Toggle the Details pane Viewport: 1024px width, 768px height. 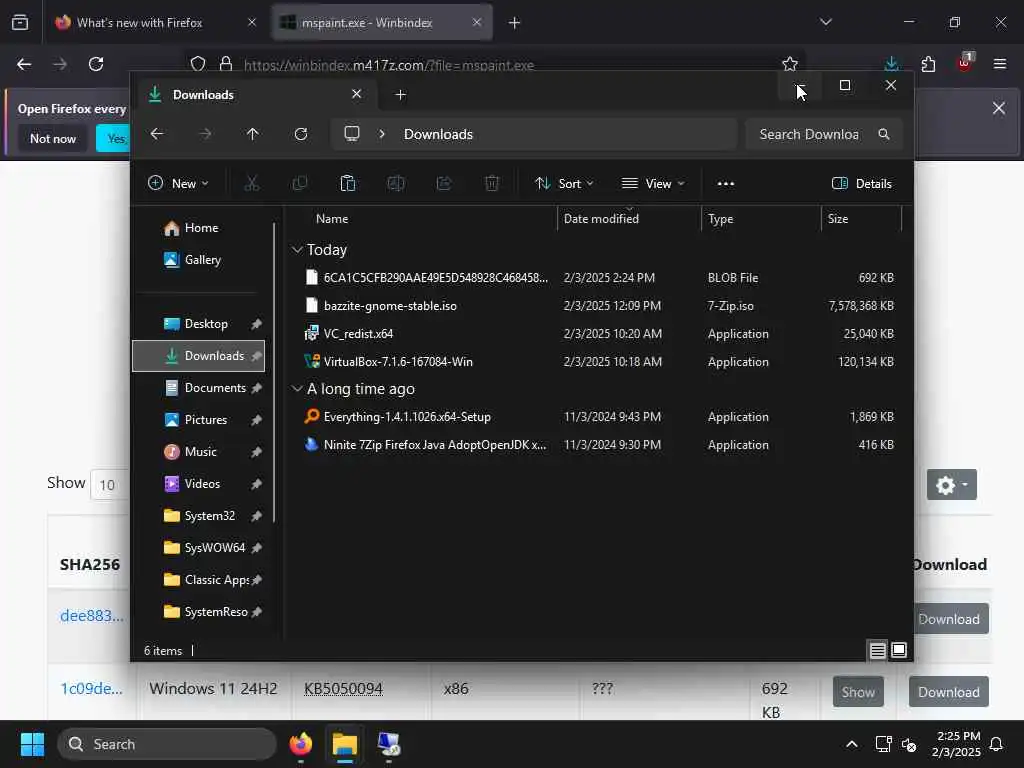(862, 184)
